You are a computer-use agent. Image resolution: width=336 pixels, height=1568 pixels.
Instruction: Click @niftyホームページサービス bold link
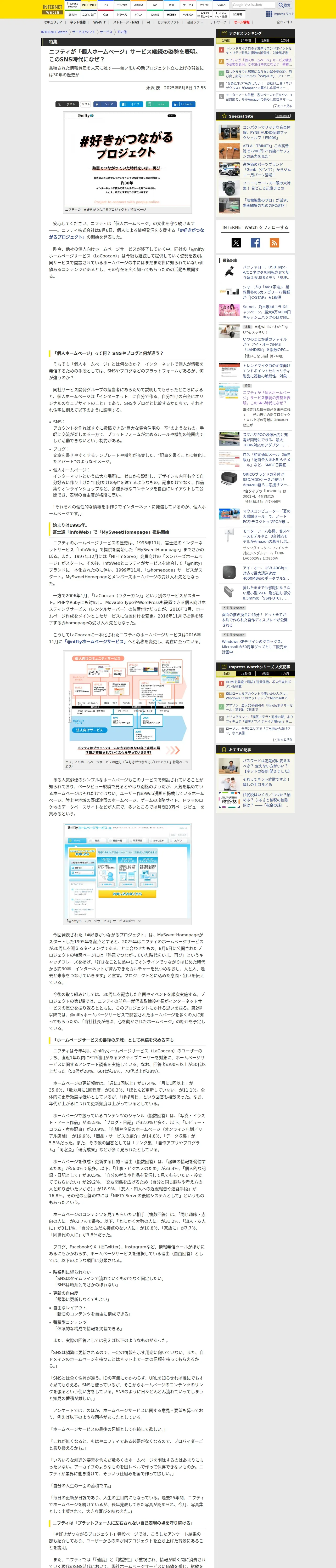(x=96, y=641)
